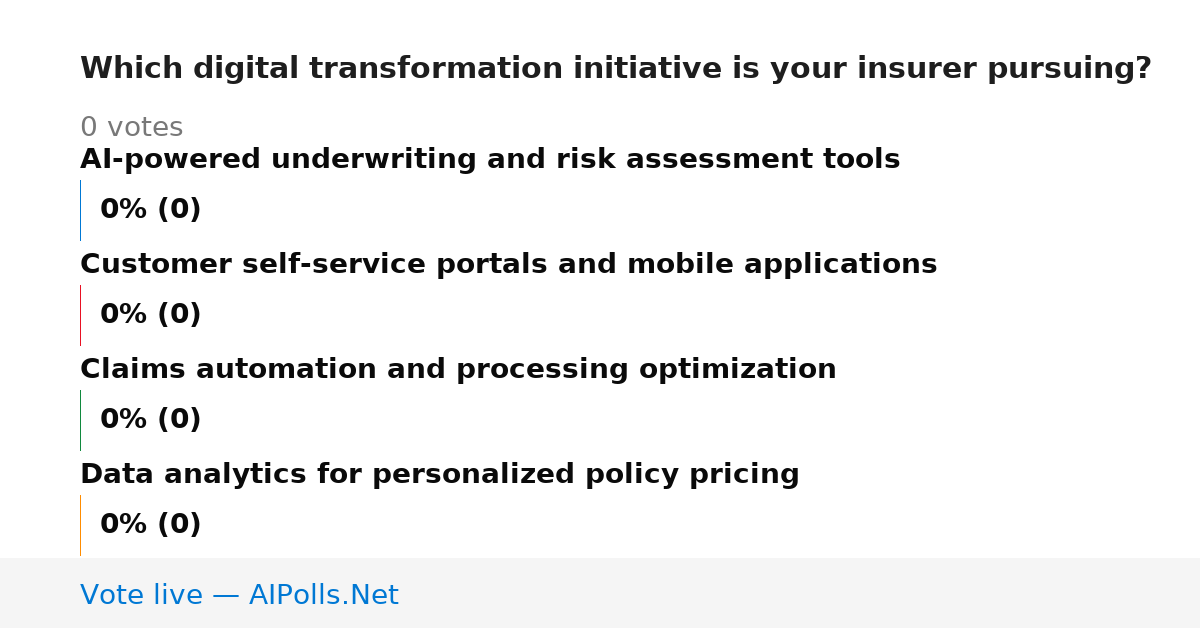1200x628 pixels.
Task: Click the 0% percentage for AI-powered underwriting
Action: 124,210
